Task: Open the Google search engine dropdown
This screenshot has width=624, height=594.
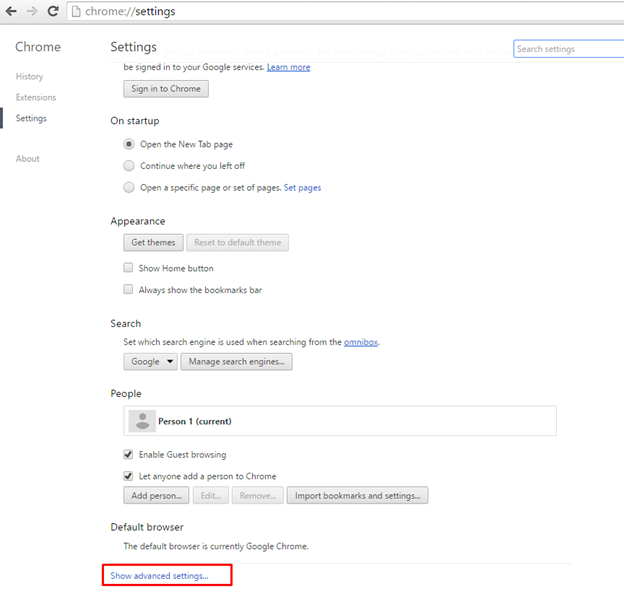Action: [x=151, y=362]
